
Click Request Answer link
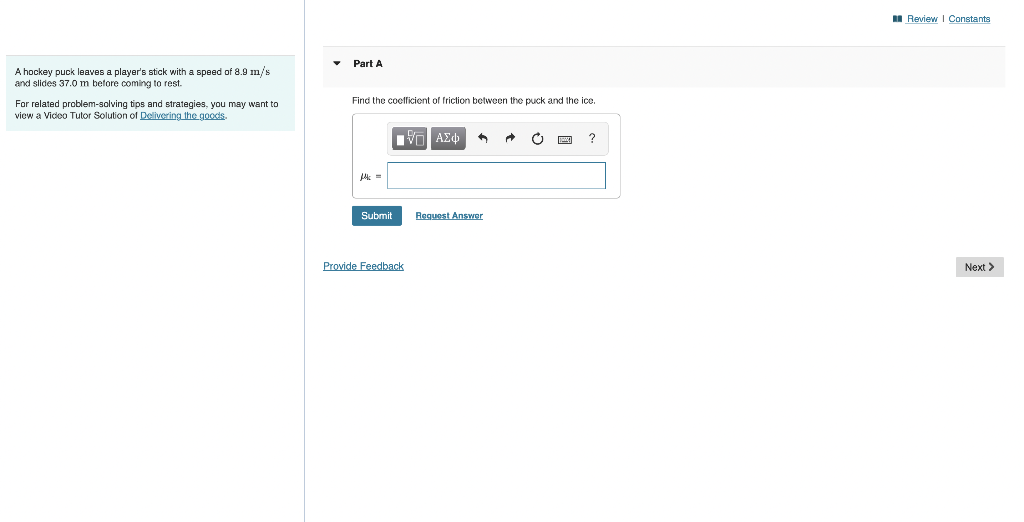click(x=449, y=216)
